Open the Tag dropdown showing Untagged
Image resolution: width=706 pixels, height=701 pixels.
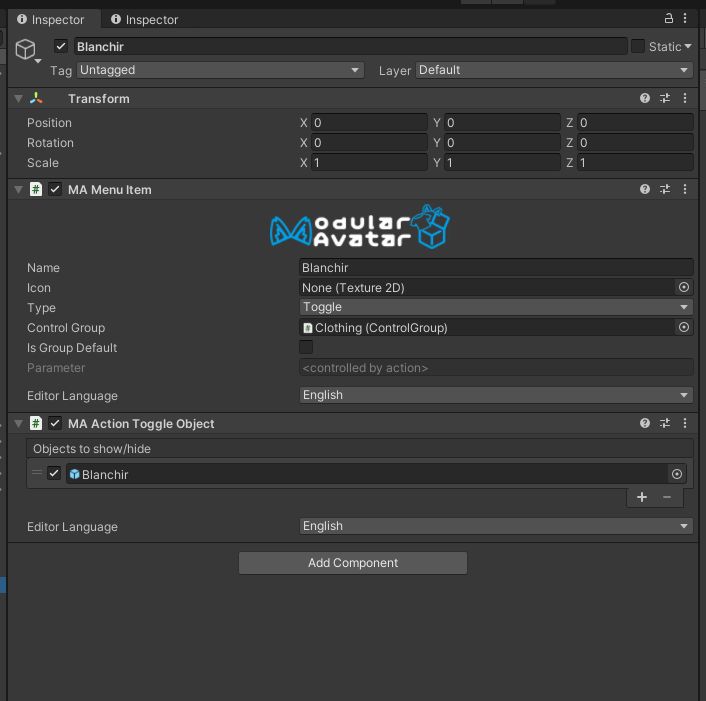[x=220, y=70]
